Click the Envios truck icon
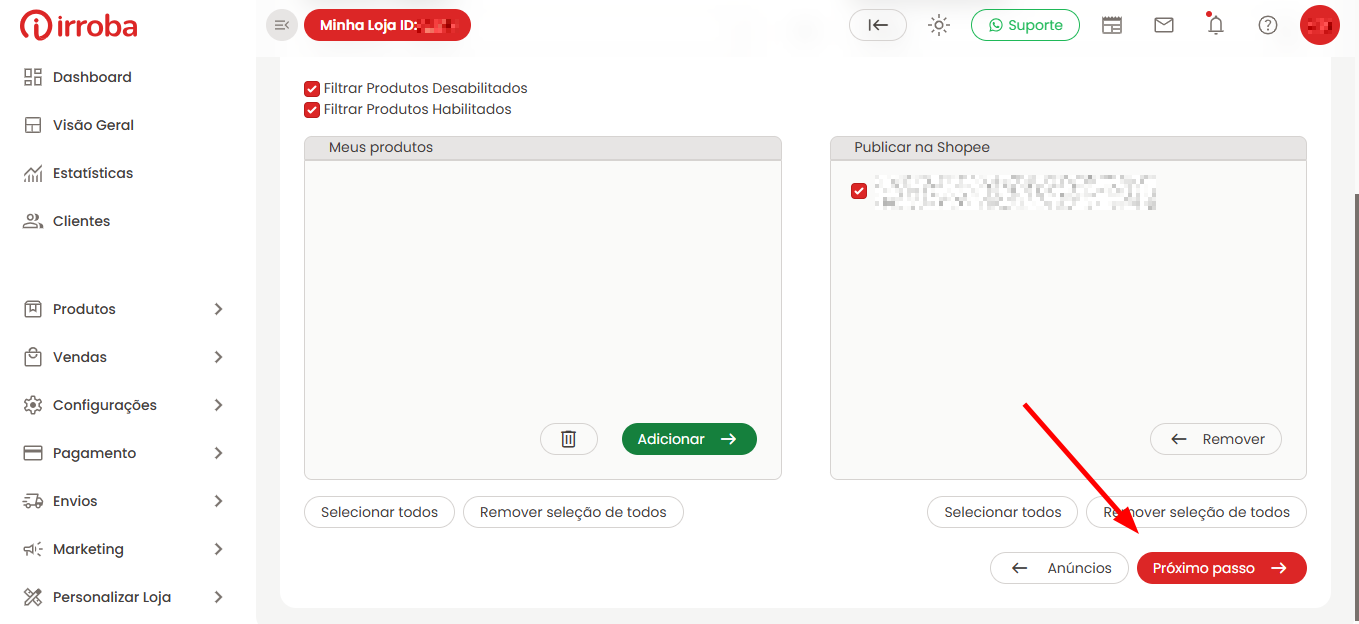Screen dimensions: 1359x624 [33, 501]
